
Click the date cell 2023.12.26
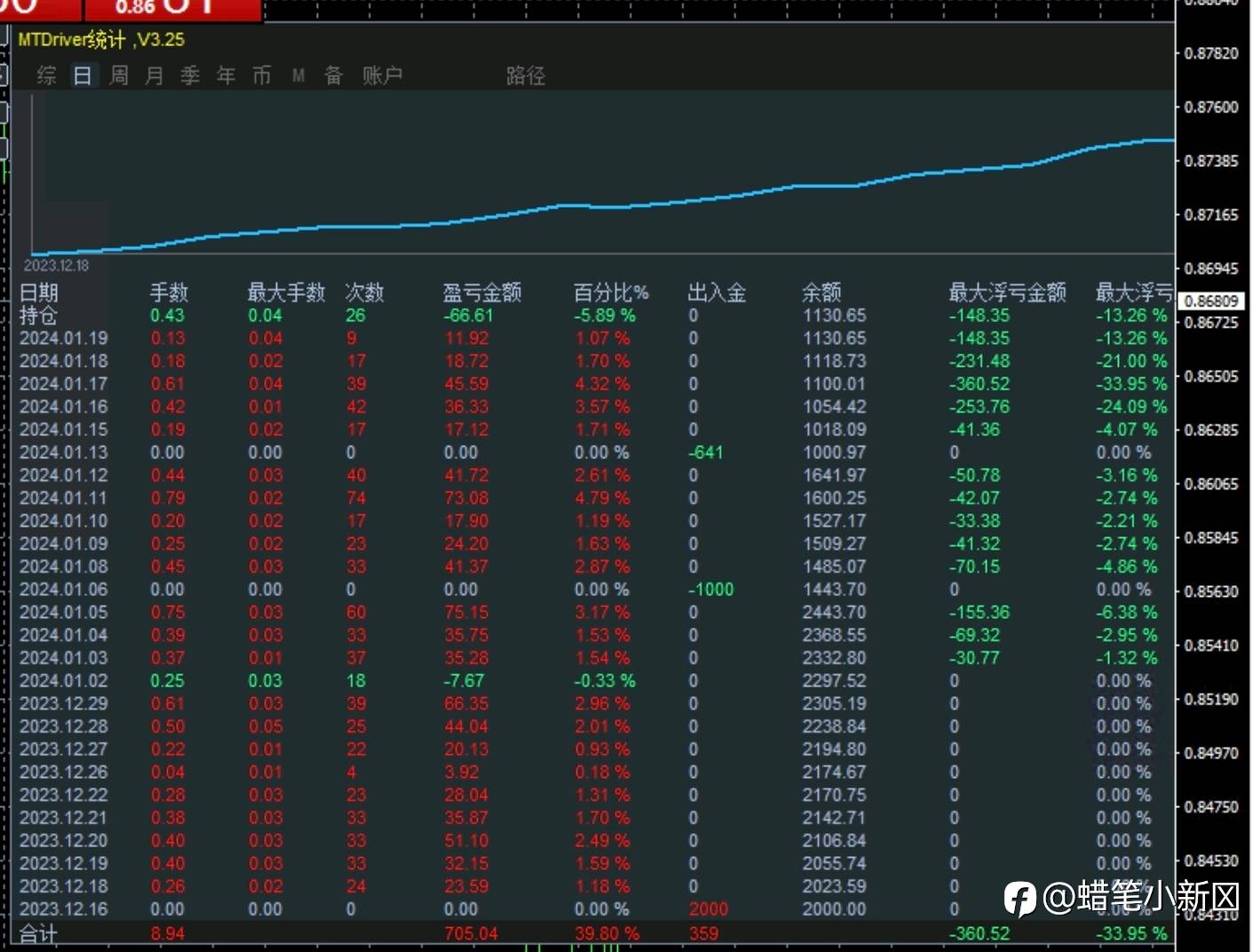(64, 773)
